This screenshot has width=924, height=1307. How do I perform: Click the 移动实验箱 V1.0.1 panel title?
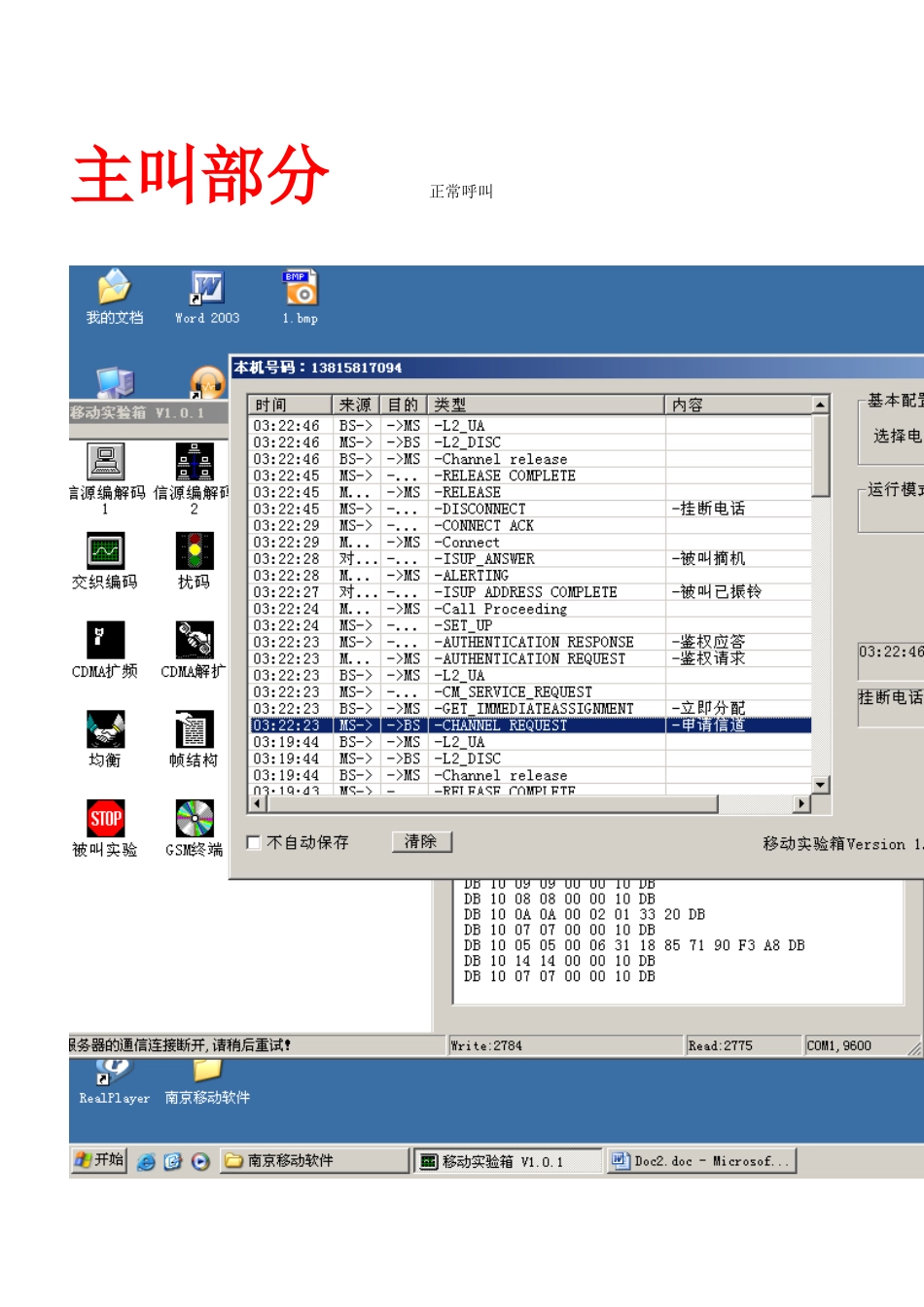(148, 413)
